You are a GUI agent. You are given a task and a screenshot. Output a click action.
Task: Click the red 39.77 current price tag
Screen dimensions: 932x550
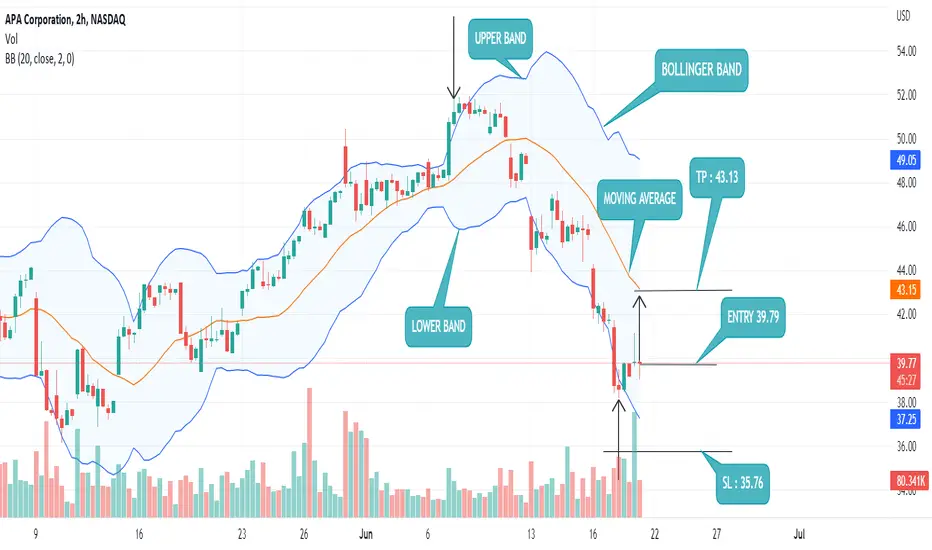pyautogui.click(x=906, y=362)
